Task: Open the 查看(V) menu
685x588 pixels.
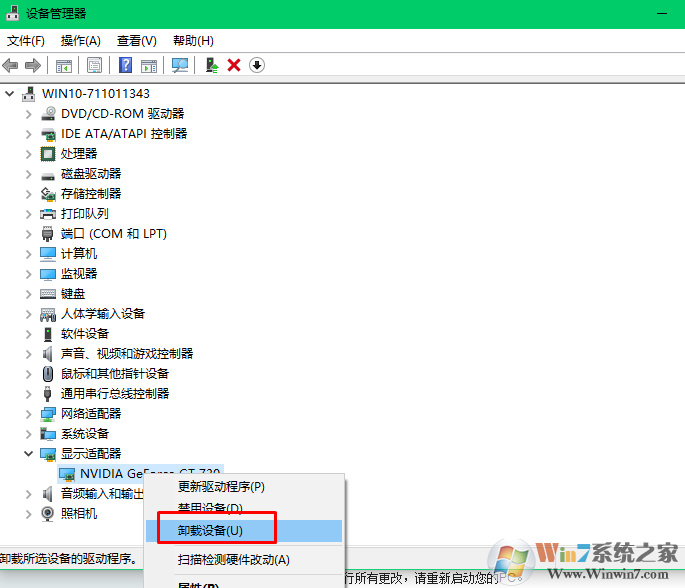Action: [136, 41]
